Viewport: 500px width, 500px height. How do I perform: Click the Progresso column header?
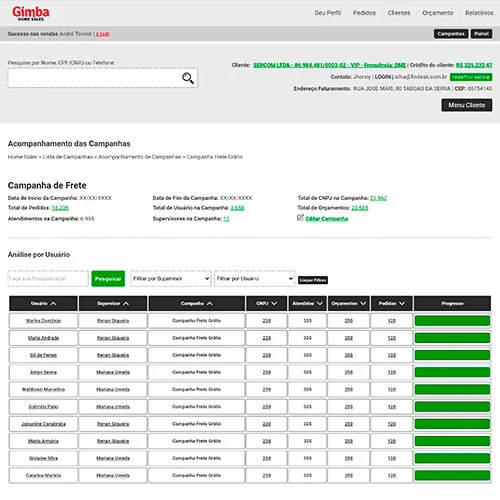point(452,303)
